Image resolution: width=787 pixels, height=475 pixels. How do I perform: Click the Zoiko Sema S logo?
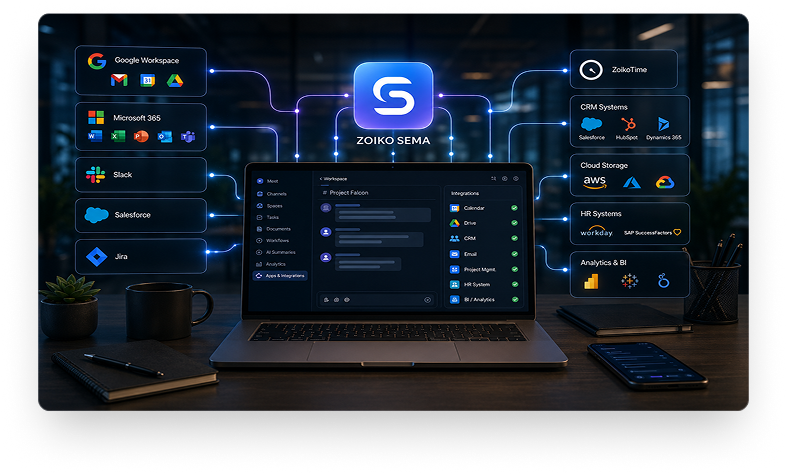[x=394, y=95]
